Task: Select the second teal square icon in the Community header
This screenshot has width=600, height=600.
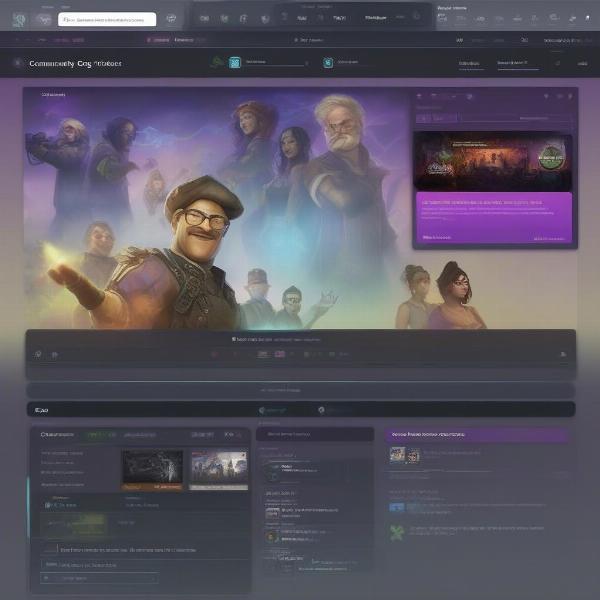Action: [x=328, y=63]
